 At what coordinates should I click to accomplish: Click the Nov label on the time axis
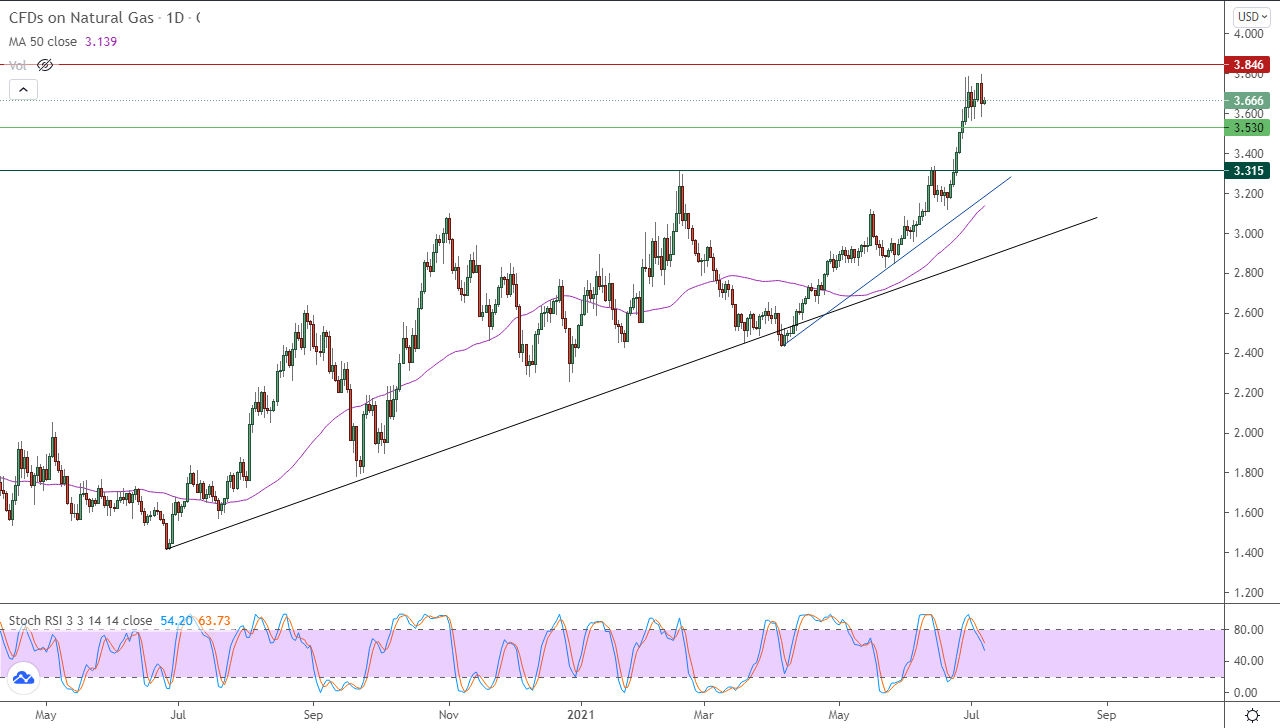coord(448,715)
